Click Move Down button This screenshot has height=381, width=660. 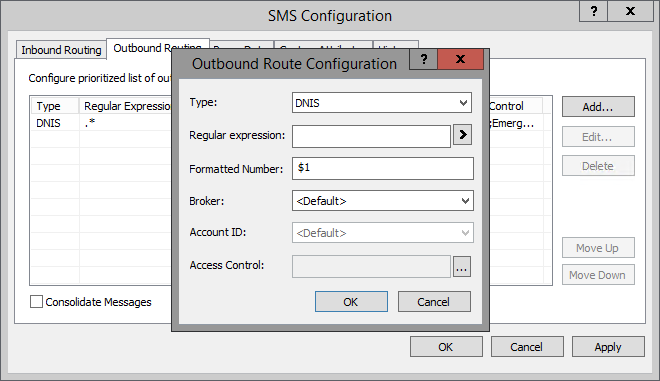(x=598, y=275)
